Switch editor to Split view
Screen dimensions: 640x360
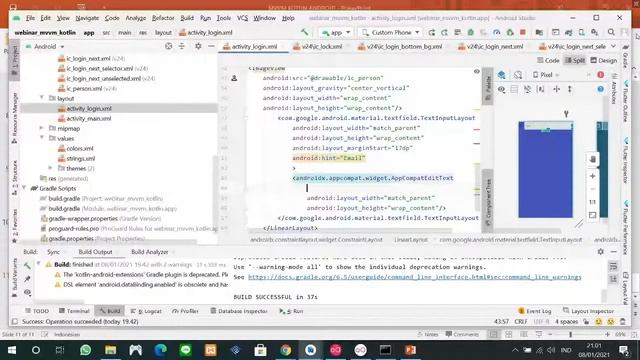tap(575, 60)
